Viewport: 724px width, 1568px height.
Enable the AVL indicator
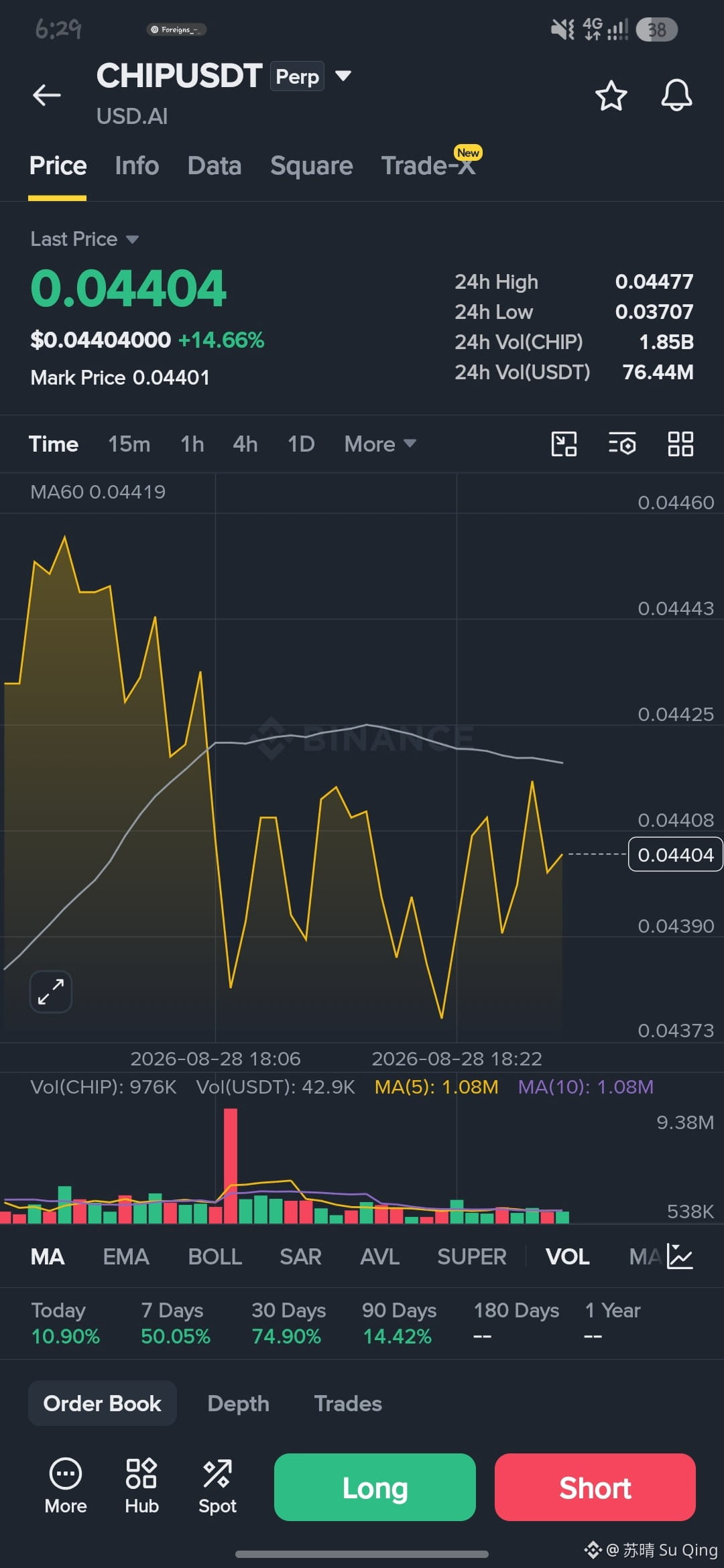pos(379,1256)
